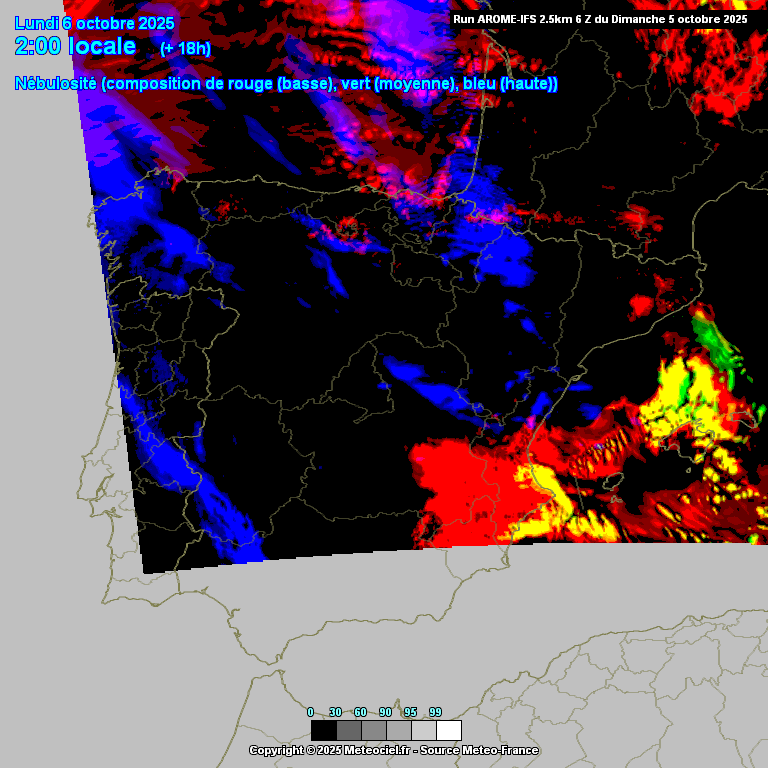Screen dimensions: 768x768
Task: Click the (+ 18h) forecast offset
Action: [x=185, y=48]
